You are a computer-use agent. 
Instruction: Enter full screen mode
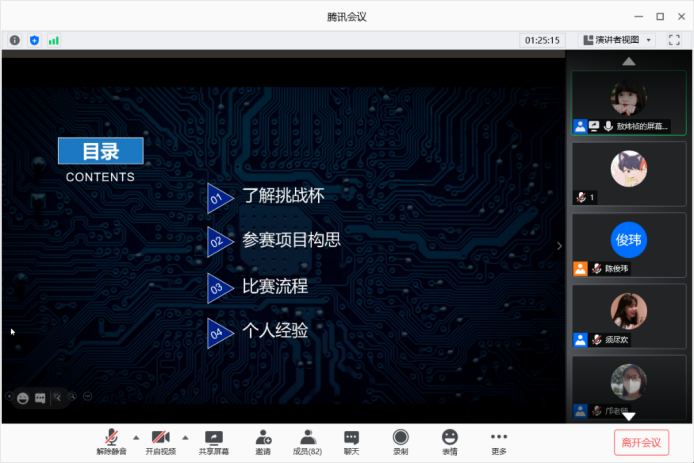coord(674,40)
